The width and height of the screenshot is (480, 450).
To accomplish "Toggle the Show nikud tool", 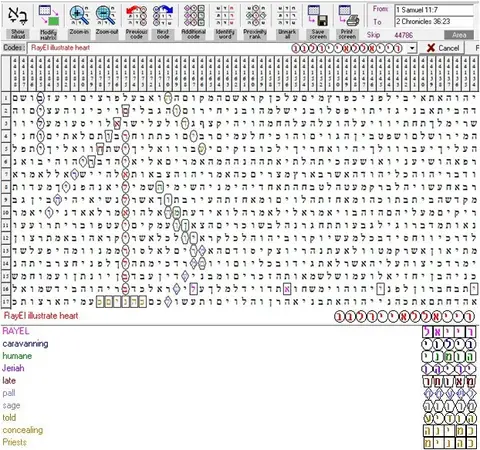I will pyautogui.click(x=17, y=21).
